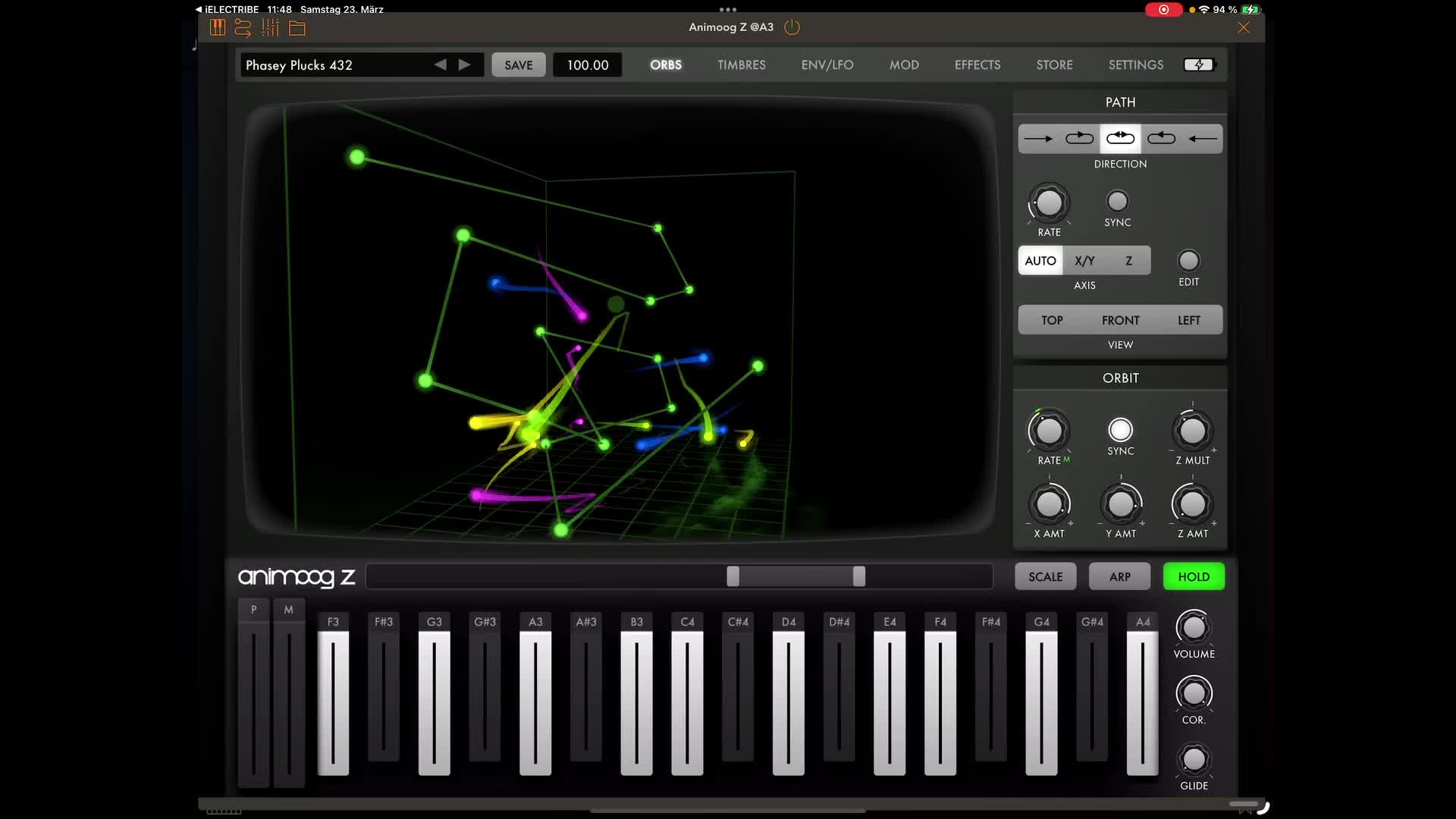The image size is (1456, 819).
Task: Click the Z AMT knob
Action: (x=1192, y=504)
